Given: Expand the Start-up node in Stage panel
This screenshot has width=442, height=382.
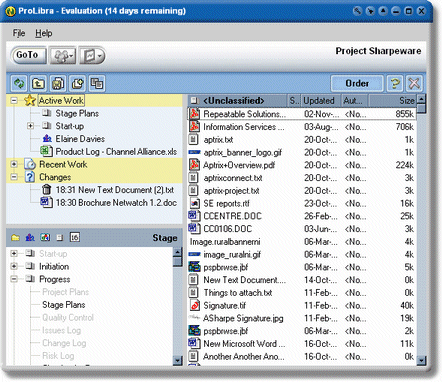Looking at the screenshot, I should [14, 254].
